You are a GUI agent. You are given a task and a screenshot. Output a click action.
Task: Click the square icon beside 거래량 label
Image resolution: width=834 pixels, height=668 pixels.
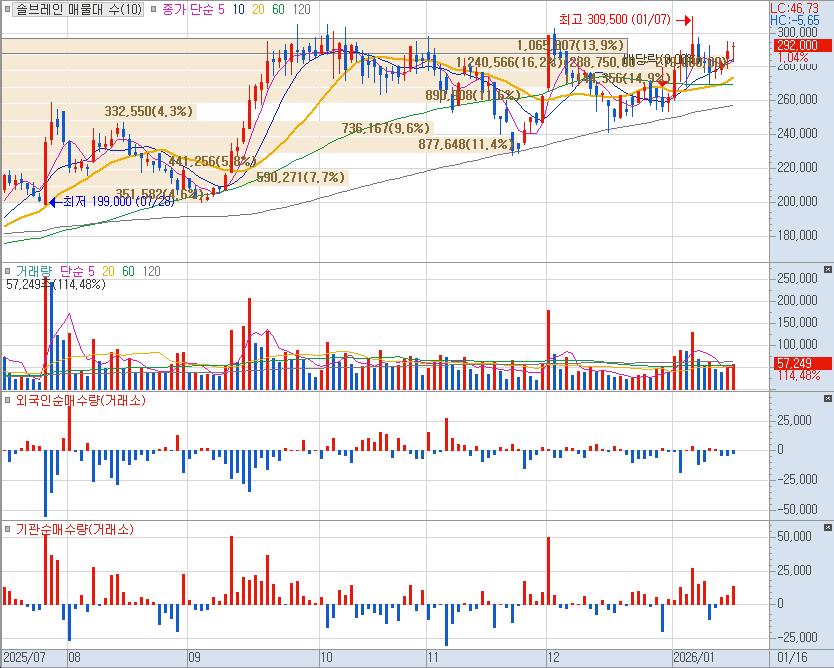(8, 271)
